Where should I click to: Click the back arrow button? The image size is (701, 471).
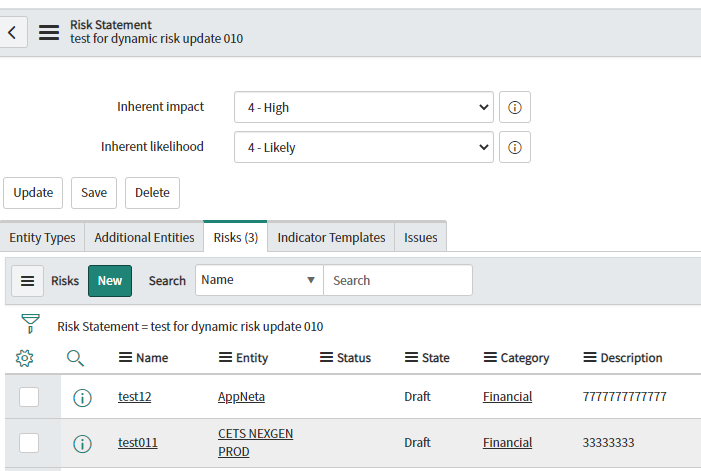click(12, 32)
